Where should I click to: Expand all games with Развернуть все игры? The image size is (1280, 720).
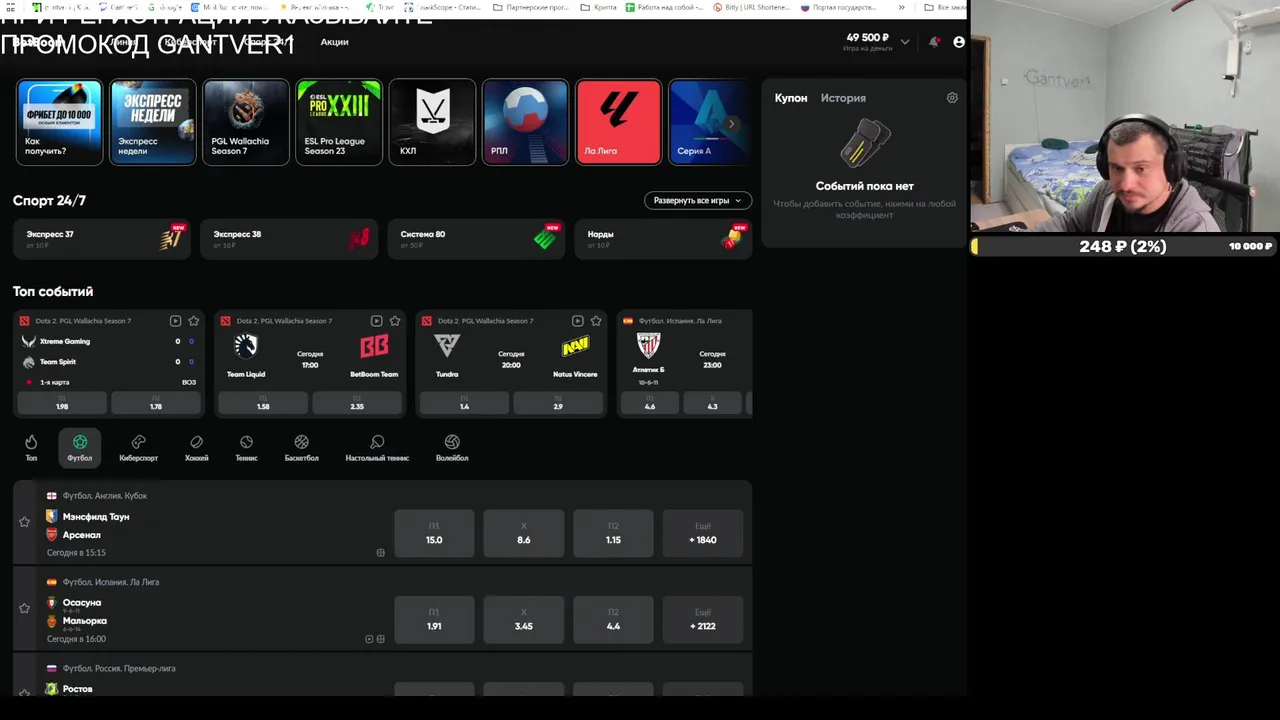698,200
